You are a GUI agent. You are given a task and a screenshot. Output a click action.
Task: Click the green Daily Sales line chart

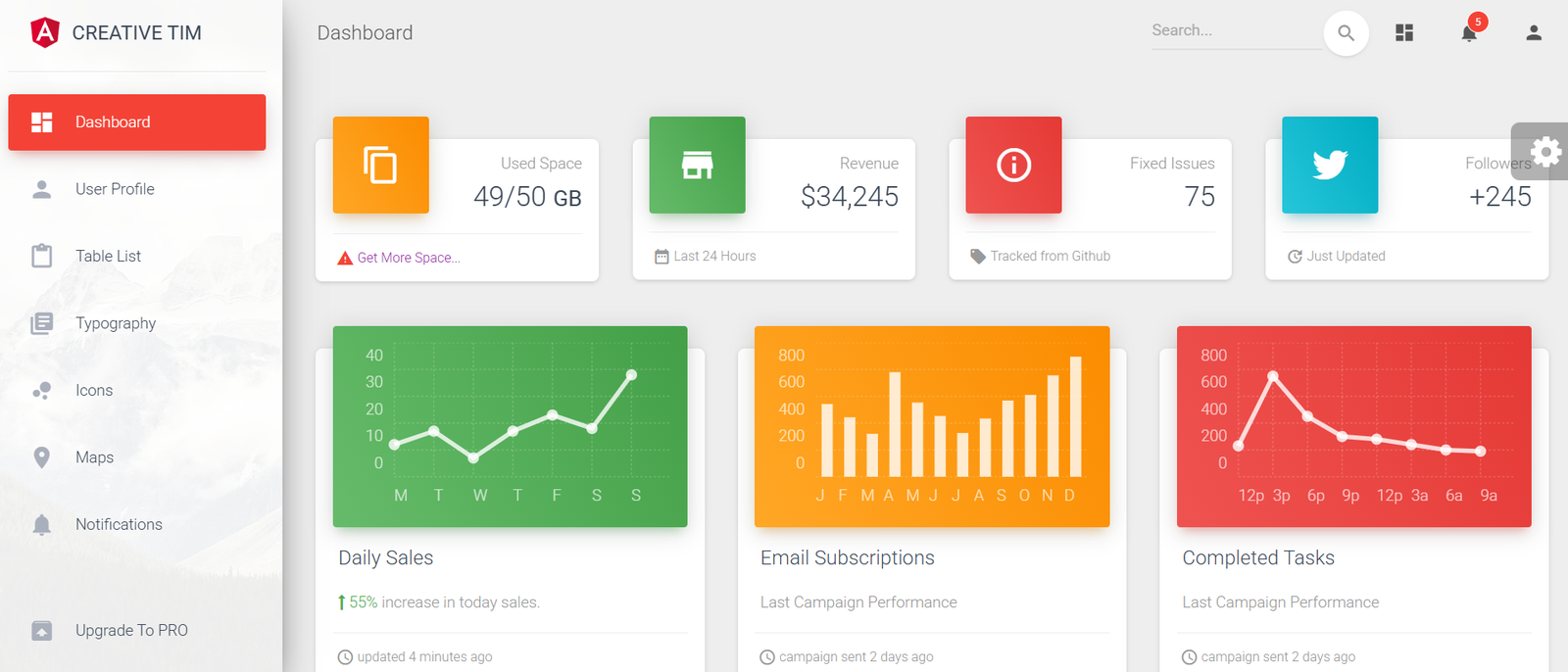(510, 426)
